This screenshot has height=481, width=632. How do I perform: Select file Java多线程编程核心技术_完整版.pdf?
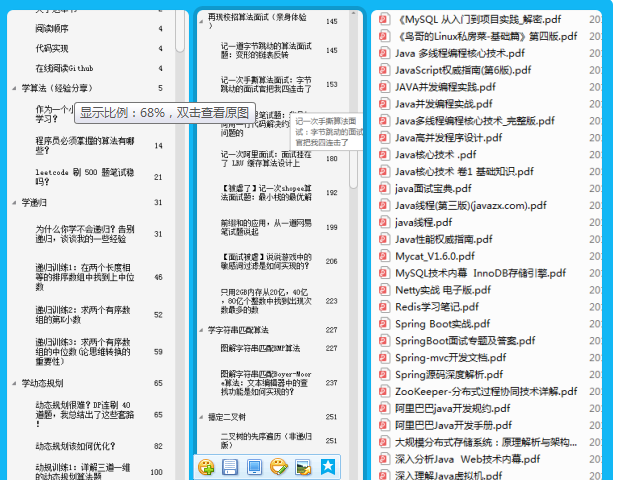tap(475, 121)
